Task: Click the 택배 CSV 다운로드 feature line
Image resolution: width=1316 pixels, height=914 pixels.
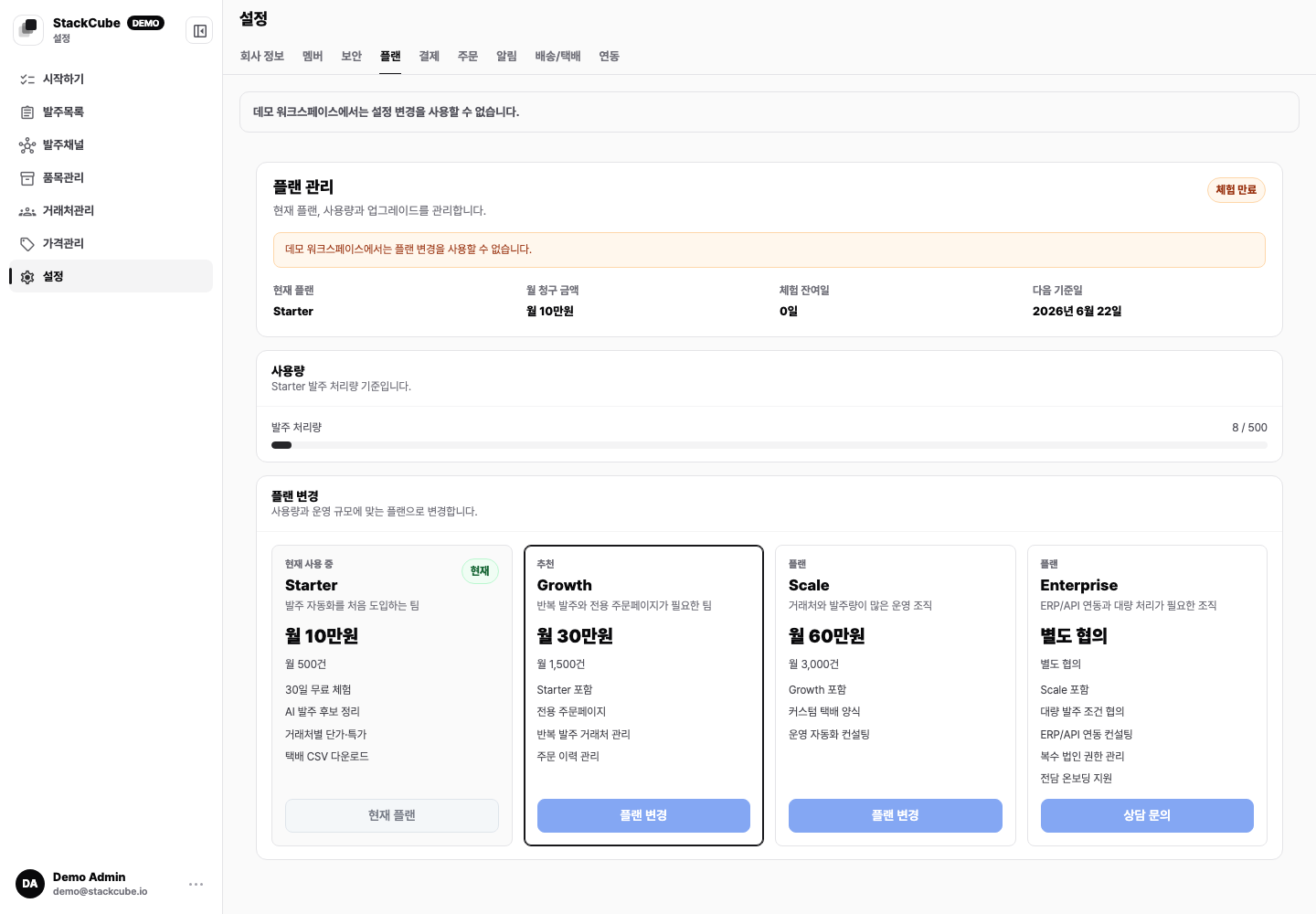Action: pyautogui.click(x=327, y=757)
